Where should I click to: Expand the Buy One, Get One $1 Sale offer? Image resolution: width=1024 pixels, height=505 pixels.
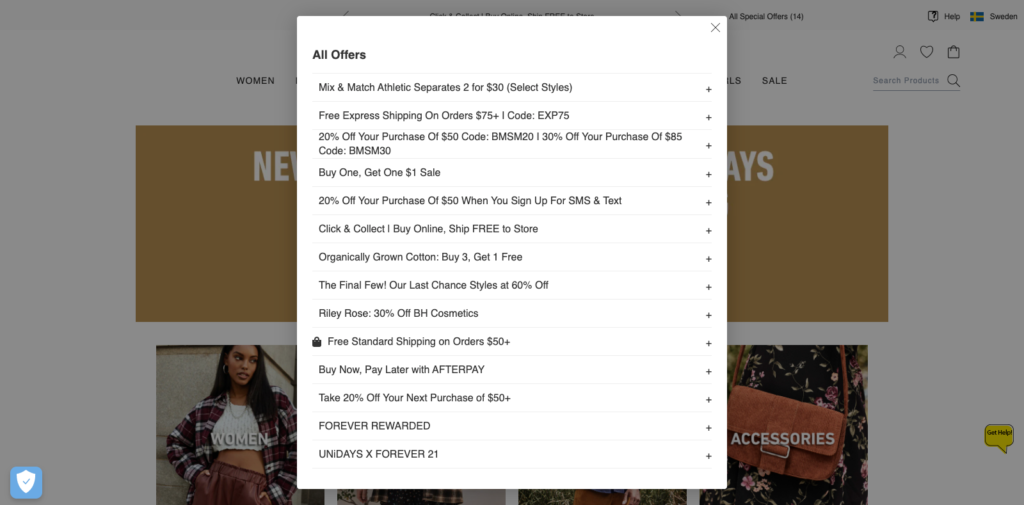click(x=512, y=172)
